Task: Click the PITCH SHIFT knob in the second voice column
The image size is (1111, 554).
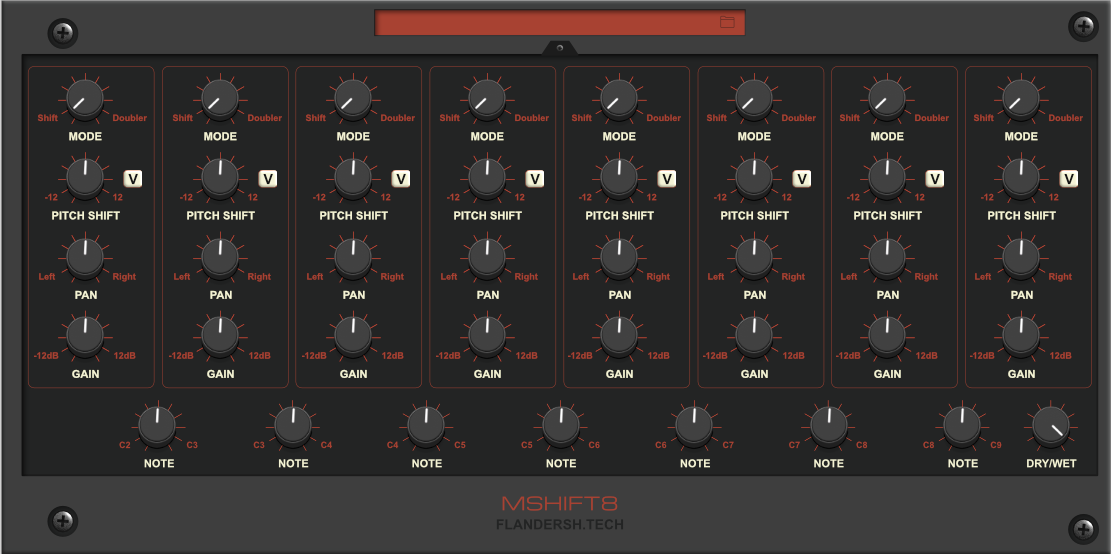Action: [x=220, y=179]
